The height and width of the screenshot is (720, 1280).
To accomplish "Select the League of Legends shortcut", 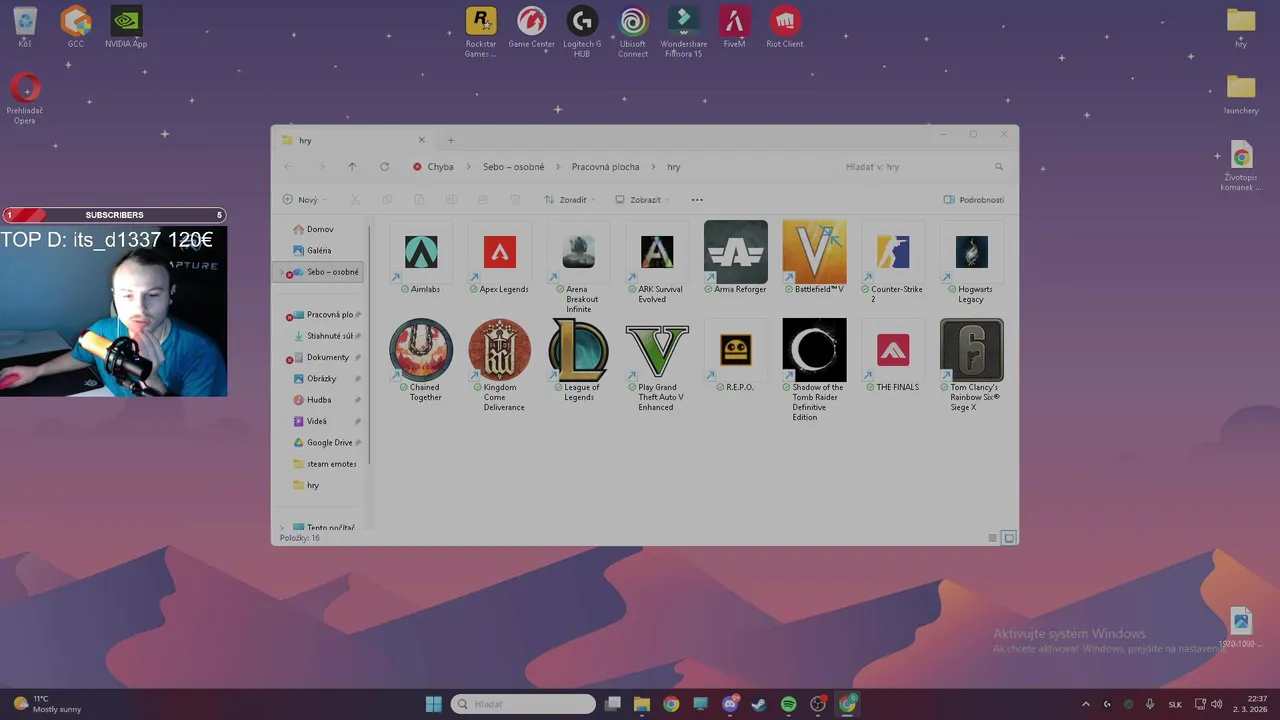I will (578, 361).
